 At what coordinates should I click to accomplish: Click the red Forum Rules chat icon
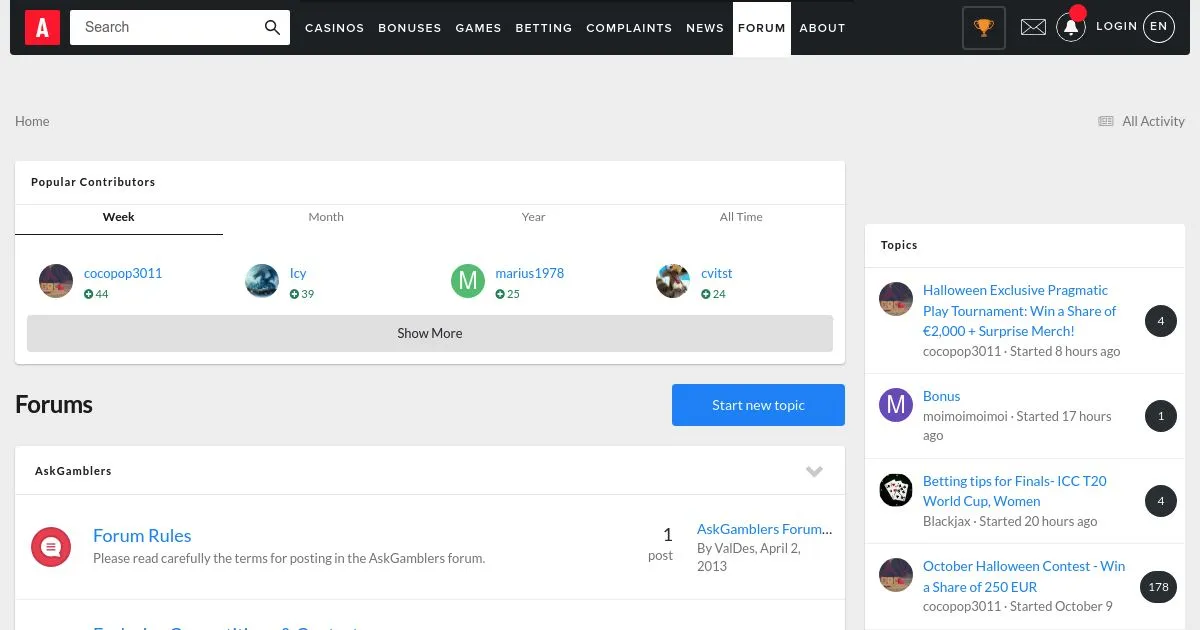click(51, 546)
